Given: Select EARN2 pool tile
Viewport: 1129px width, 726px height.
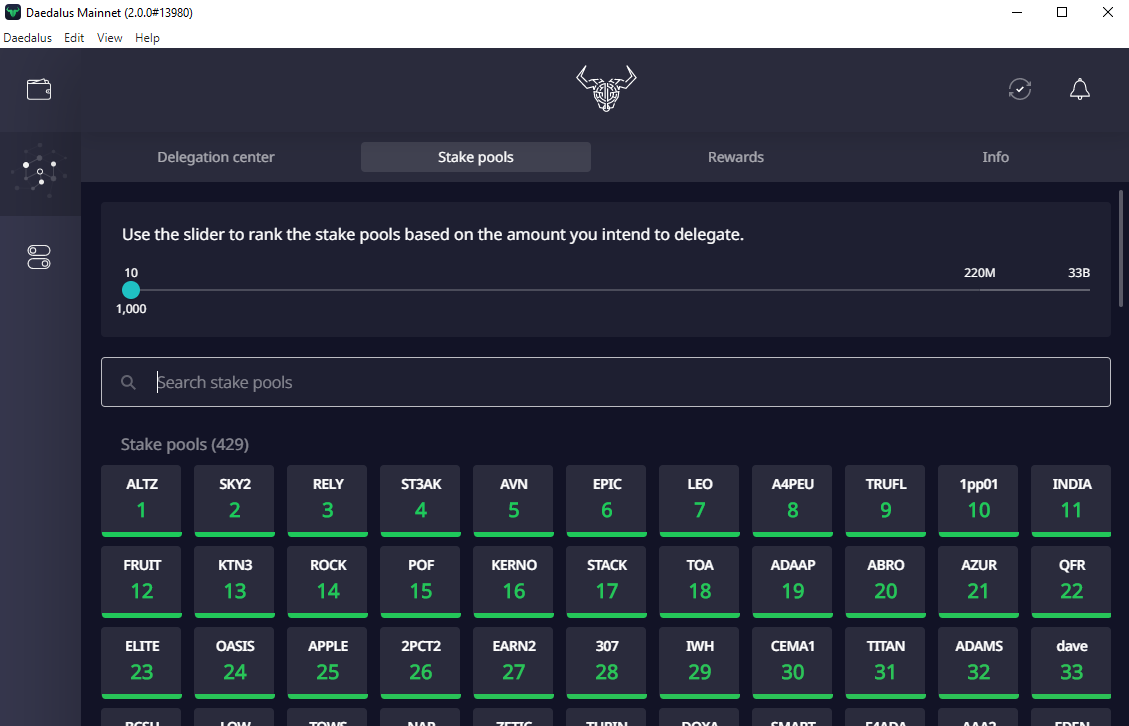Looking at the screenshot, I should point(513,663).
